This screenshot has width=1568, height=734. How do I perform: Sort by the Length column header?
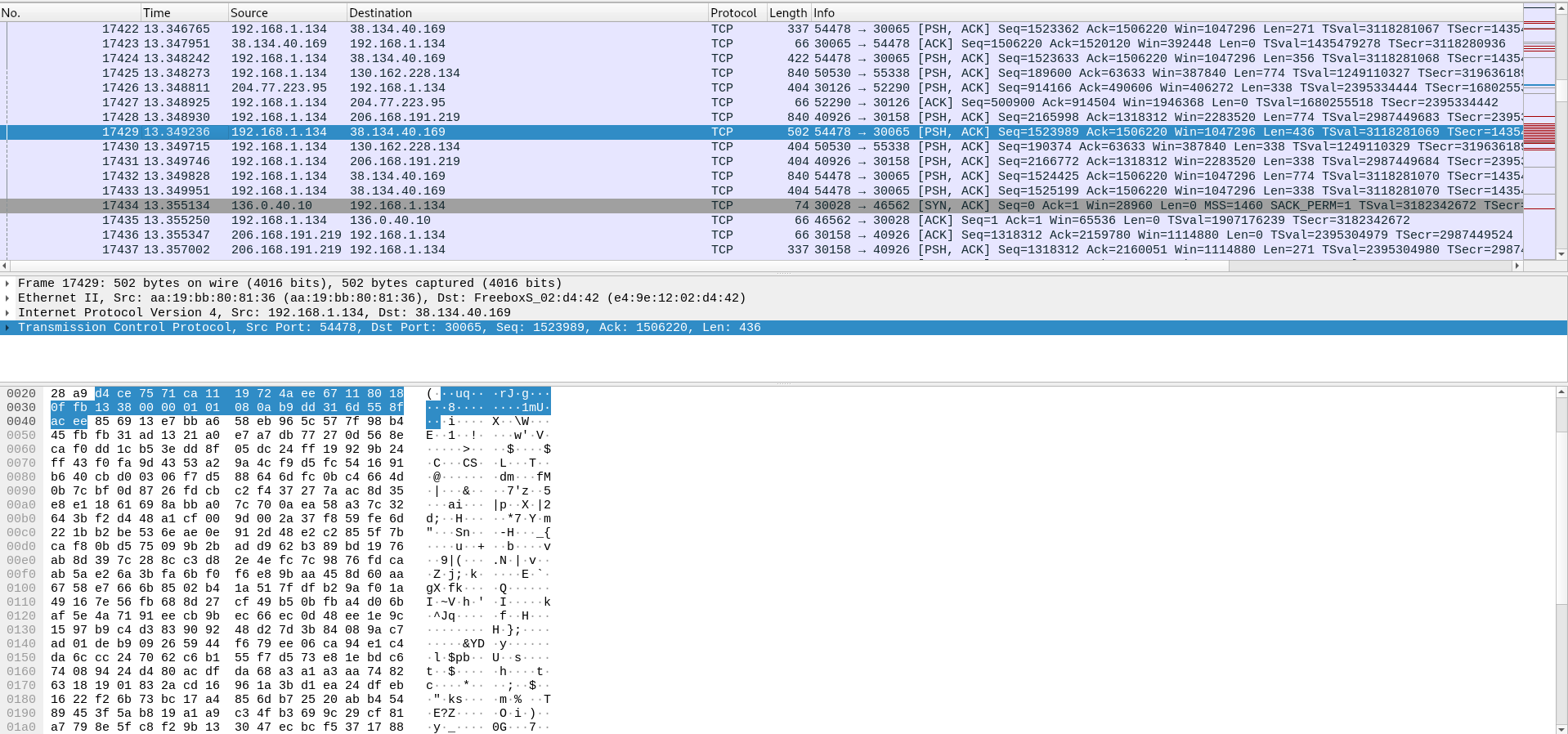coord(787,13)
